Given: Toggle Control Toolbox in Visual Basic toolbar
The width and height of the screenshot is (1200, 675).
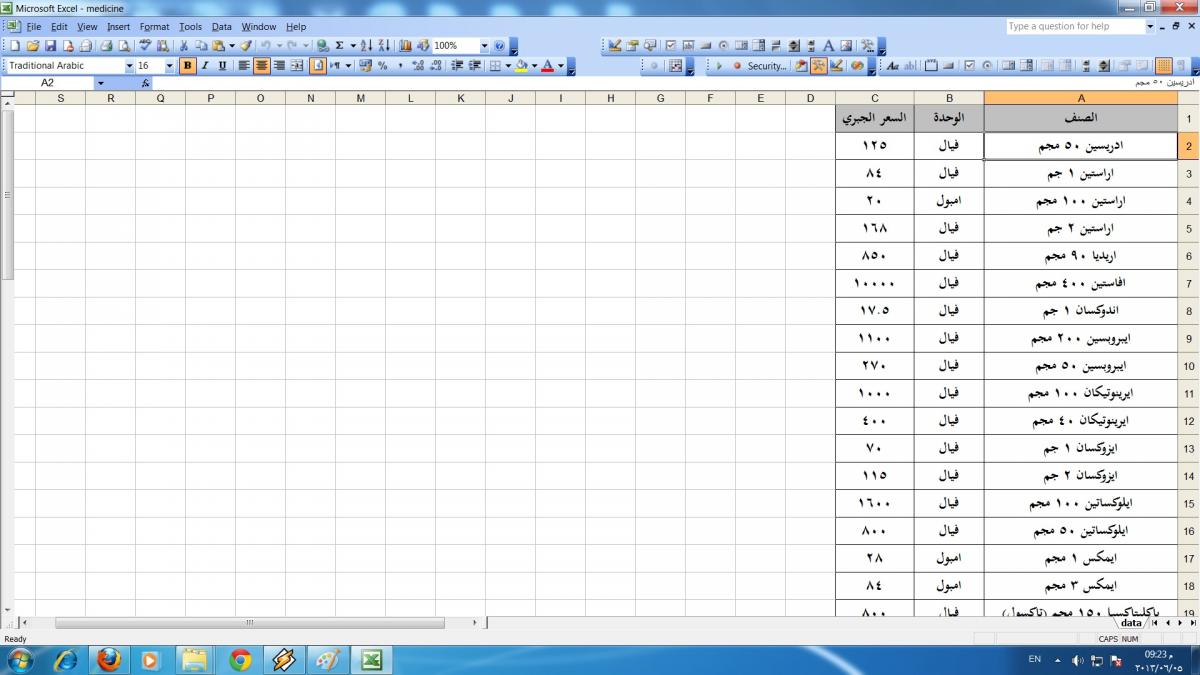Looking at the screenshot, I should click(x=818, y=66).
